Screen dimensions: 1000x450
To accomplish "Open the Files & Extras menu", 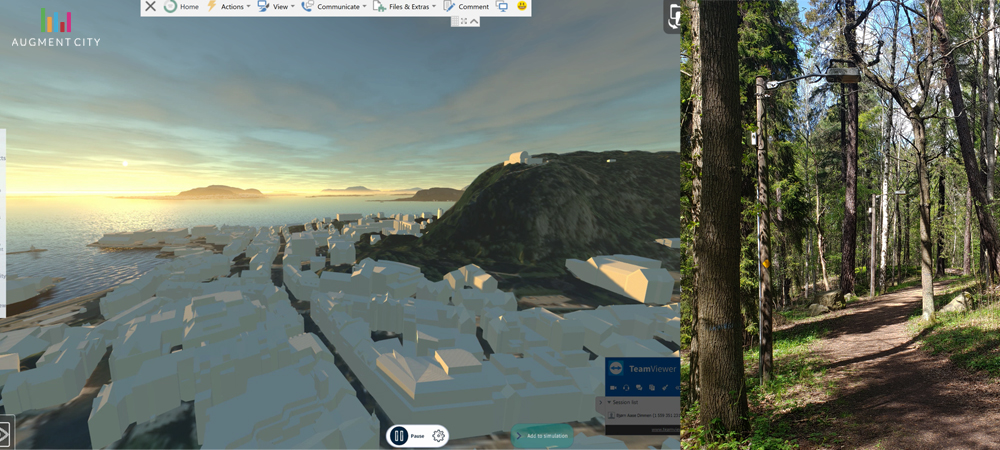I will point(404,6).
